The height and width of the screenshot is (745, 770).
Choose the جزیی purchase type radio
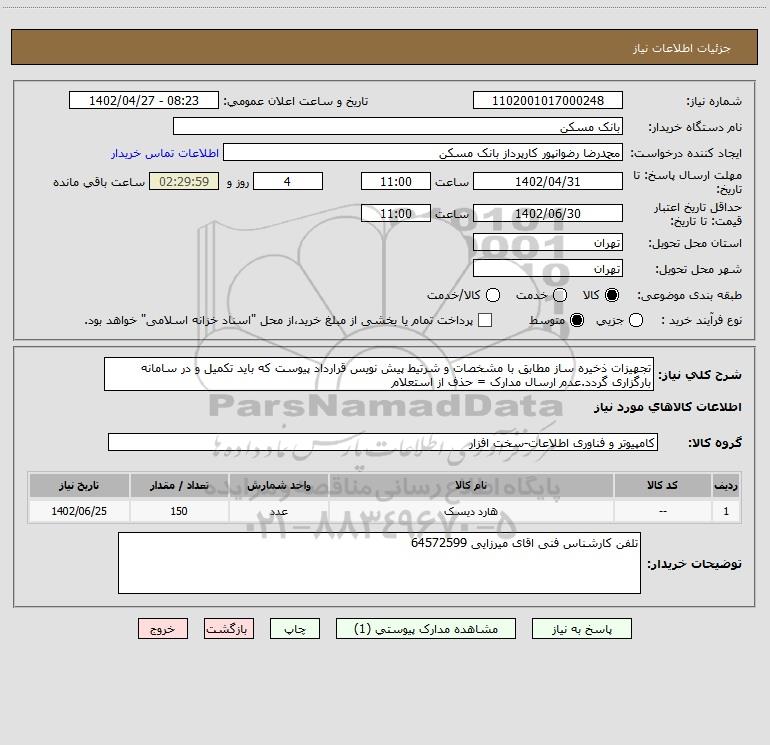(636, 320)
